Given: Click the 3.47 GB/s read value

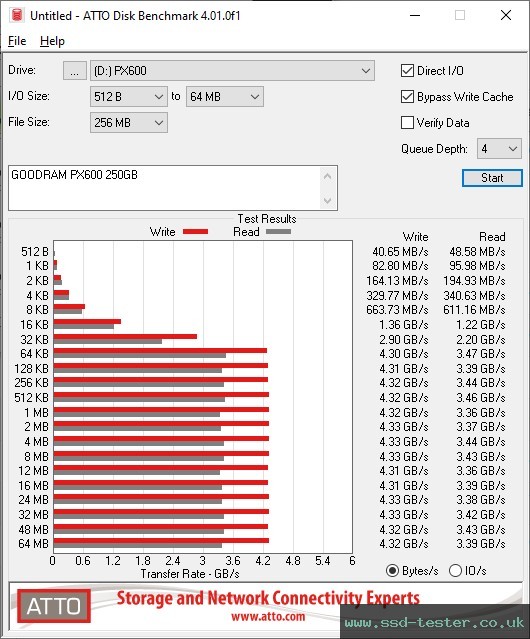Looking at the screenshot, I should click(x=481, y=354).
